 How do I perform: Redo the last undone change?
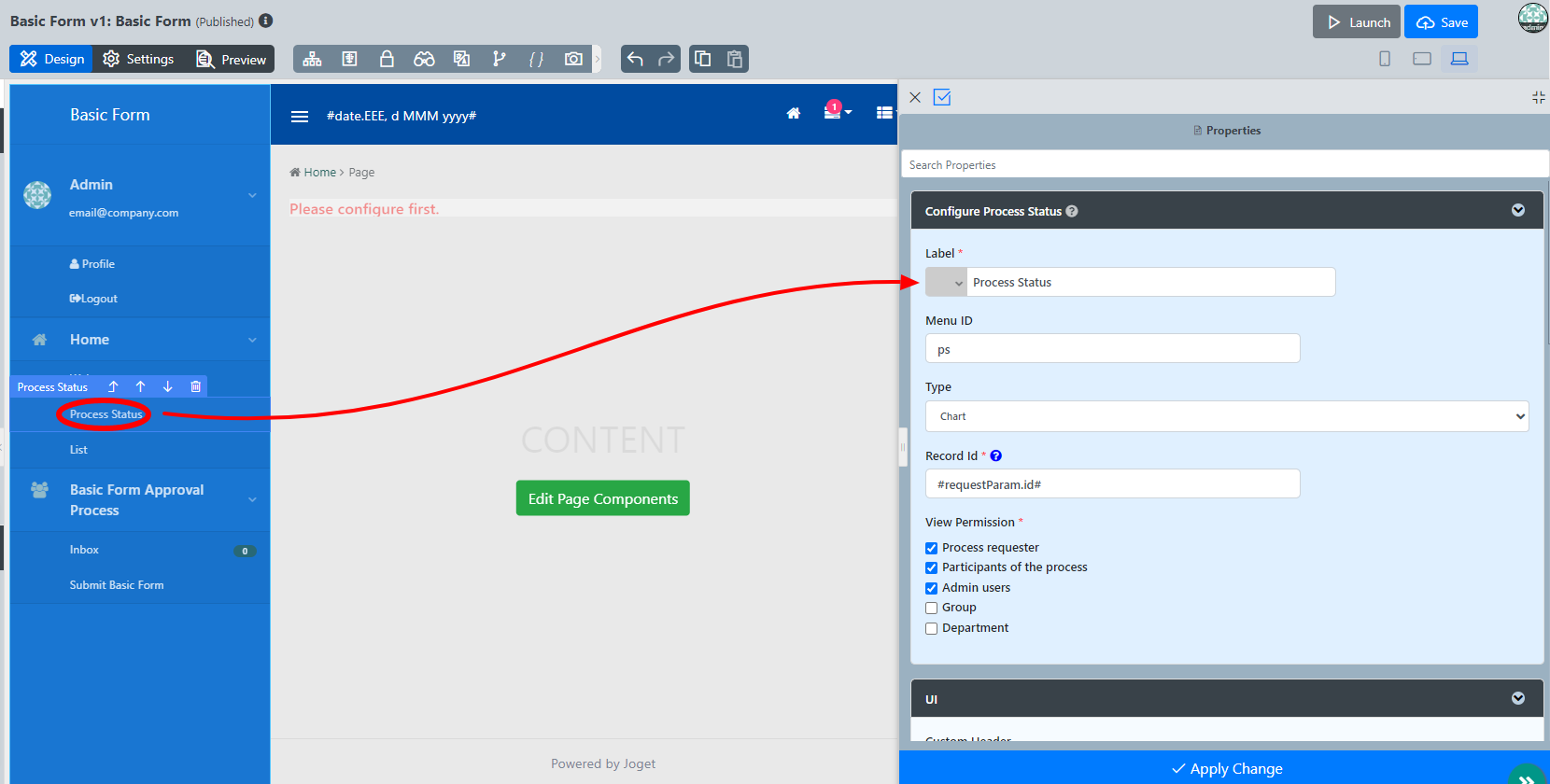tap(666, 59)
